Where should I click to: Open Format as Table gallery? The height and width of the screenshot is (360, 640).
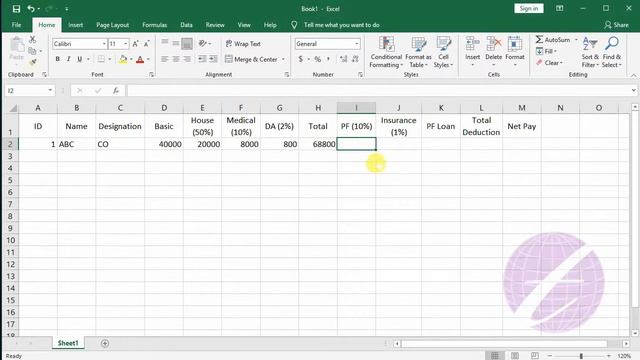point(418,52)
